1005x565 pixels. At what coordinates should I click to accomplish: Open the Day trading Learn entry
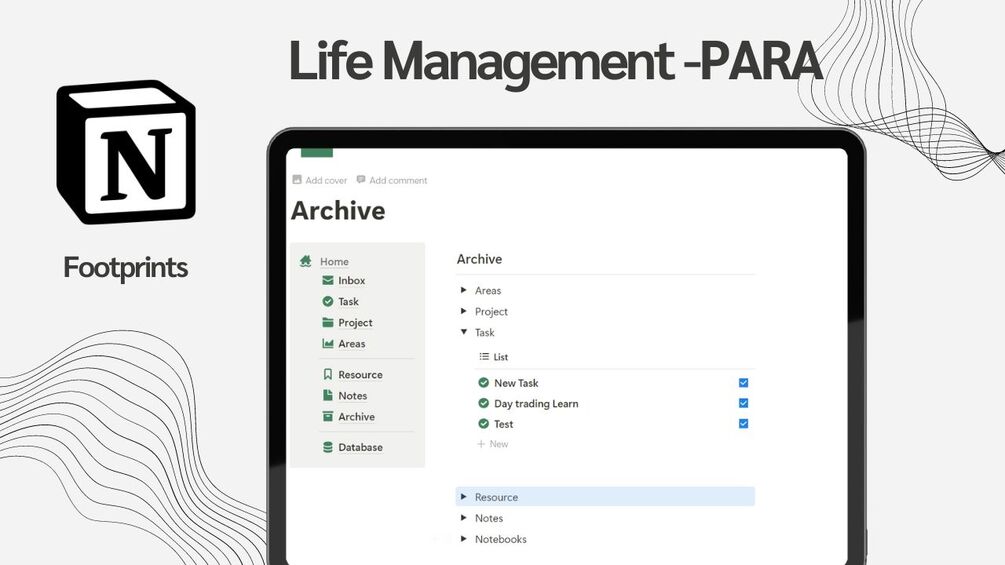click(x=536, y=404)
